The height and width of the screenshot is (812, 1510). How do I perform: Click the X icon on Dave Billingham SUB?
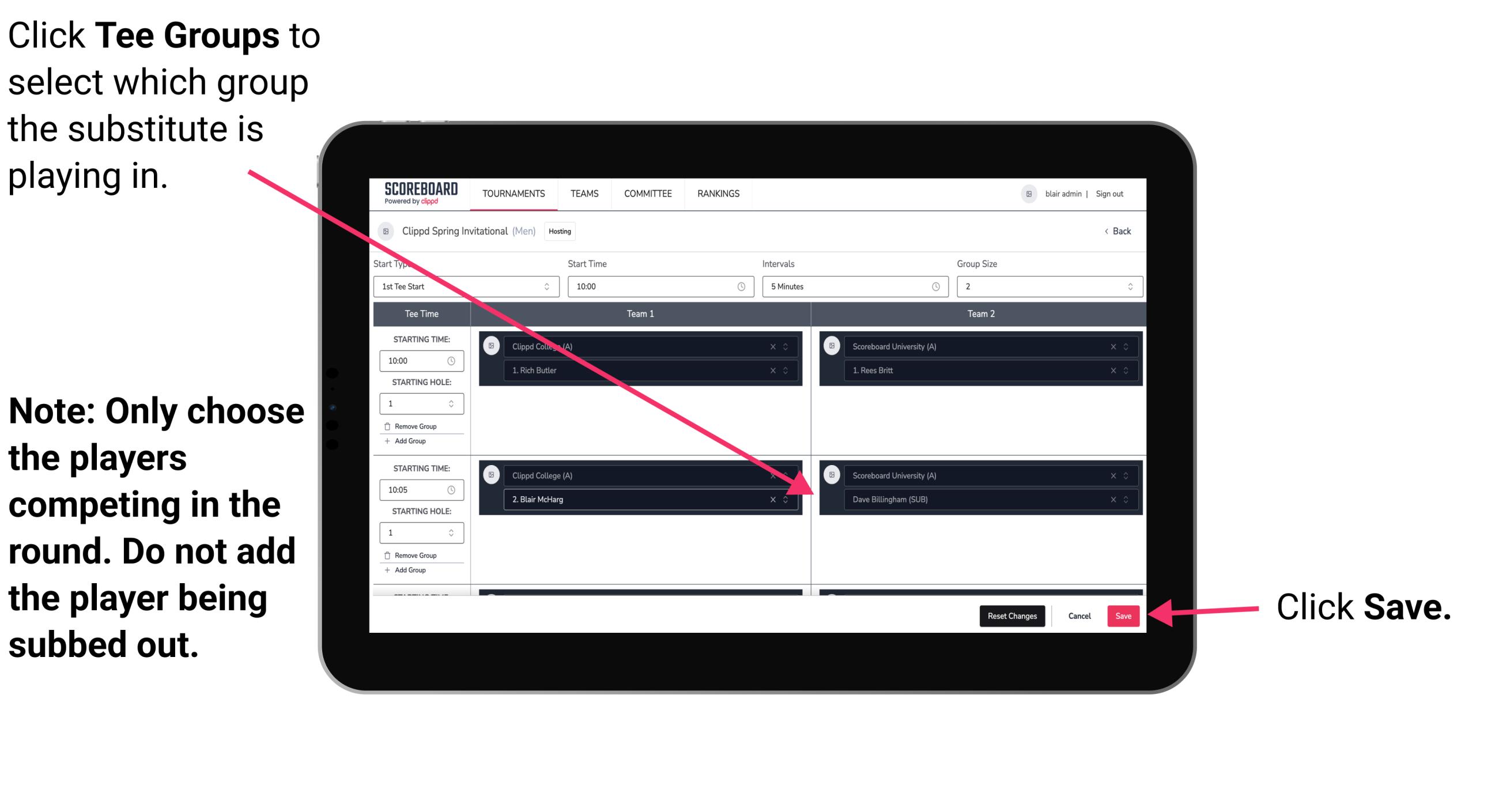pos(1111,500)
